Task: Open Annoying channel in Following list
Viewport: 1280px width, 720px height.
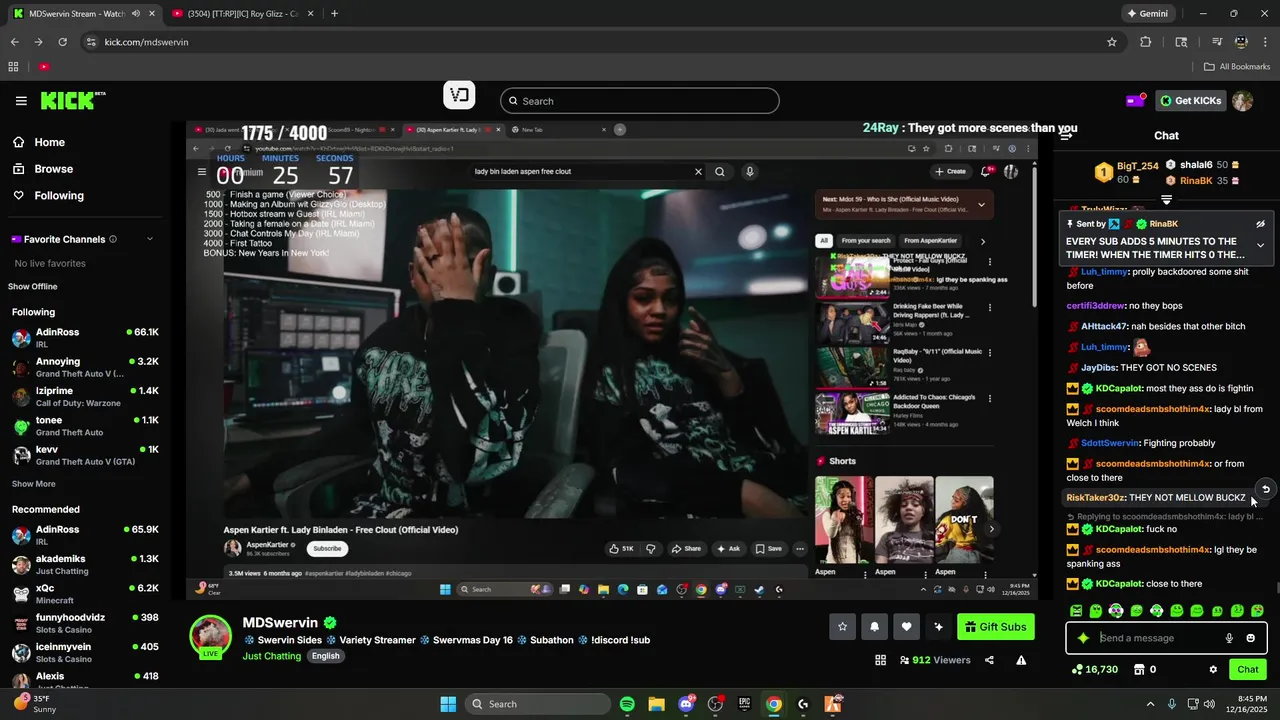Action: tap(85, 367)
